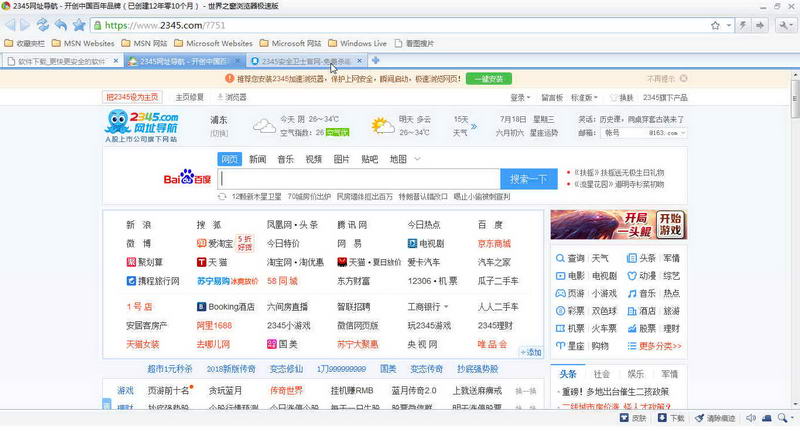Reload the page with the refresh icon
Screen dimensions: 800x431
coord(43,25)
